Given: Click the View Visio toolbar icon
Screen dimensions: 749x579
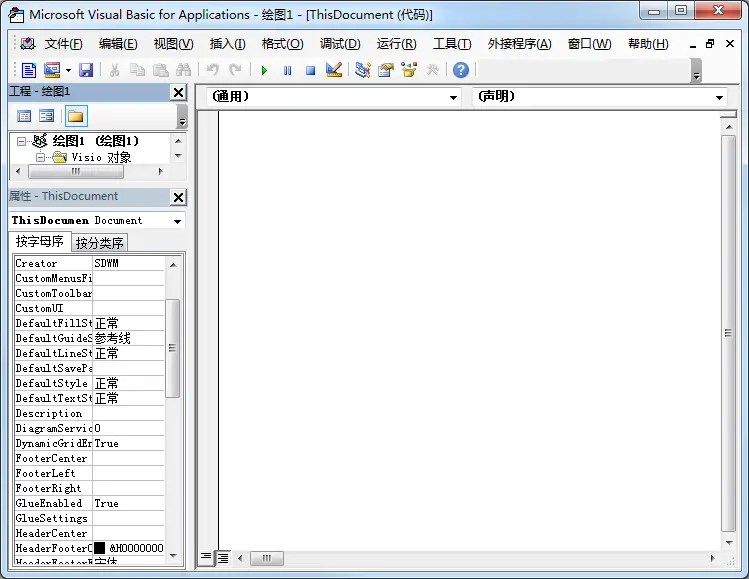Looking at the screenshot, I should [x=29, y=70].
